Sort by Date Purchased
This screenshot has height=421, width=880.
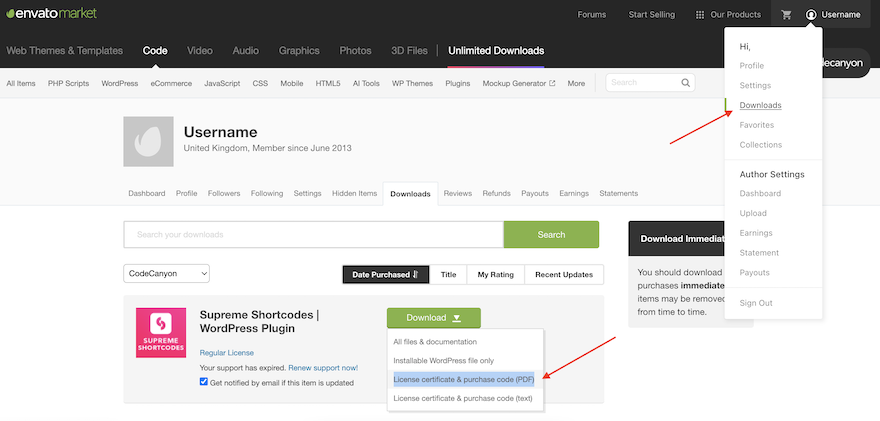[x=386, y=274]
